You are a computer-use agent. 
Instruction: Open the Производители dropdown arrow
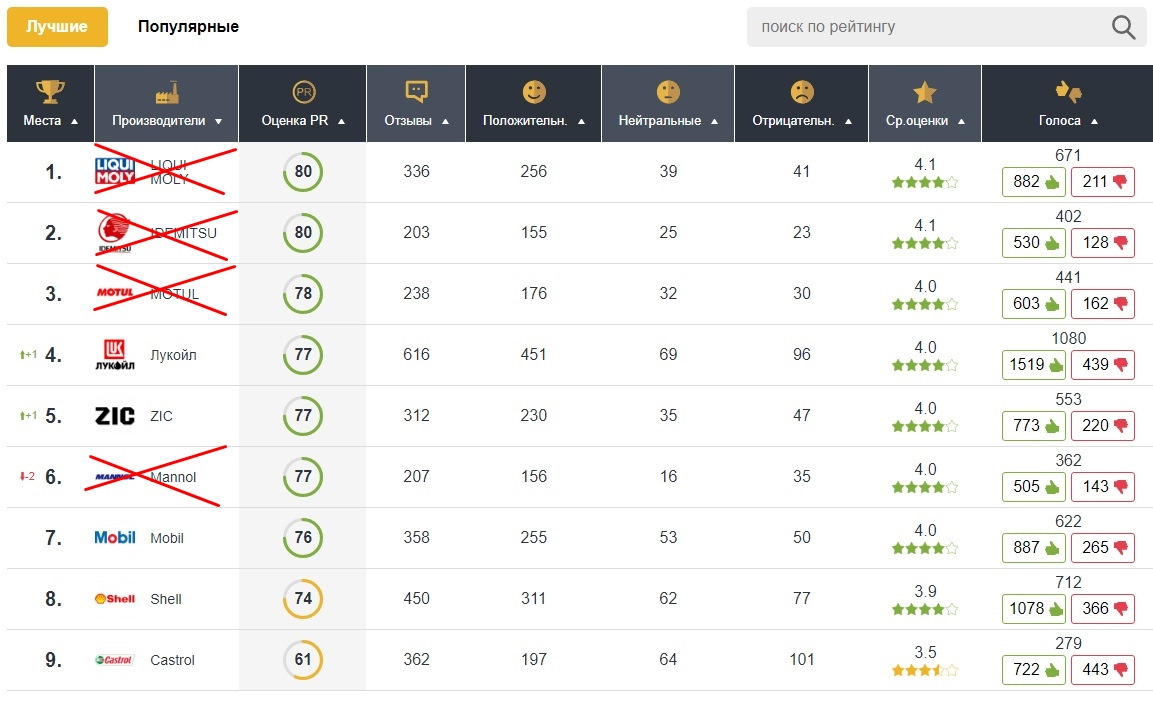point(219,121)
